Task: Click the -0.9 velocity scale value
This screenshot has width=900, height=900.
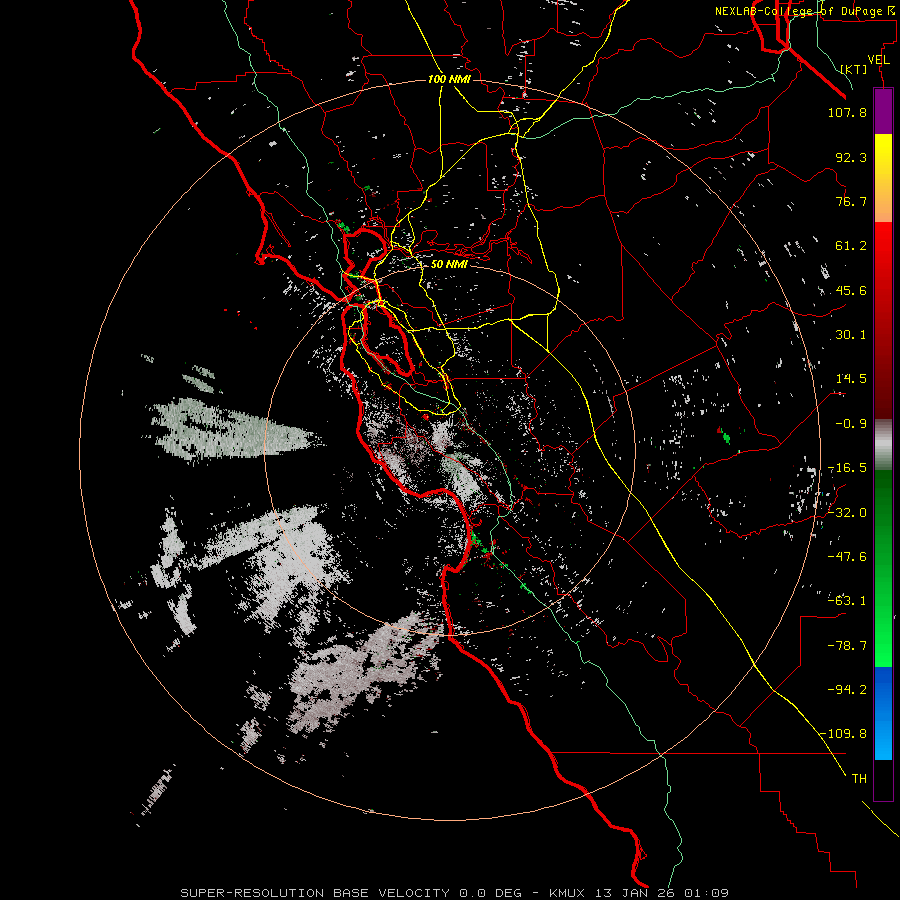Action: click(x=851, y=424)
